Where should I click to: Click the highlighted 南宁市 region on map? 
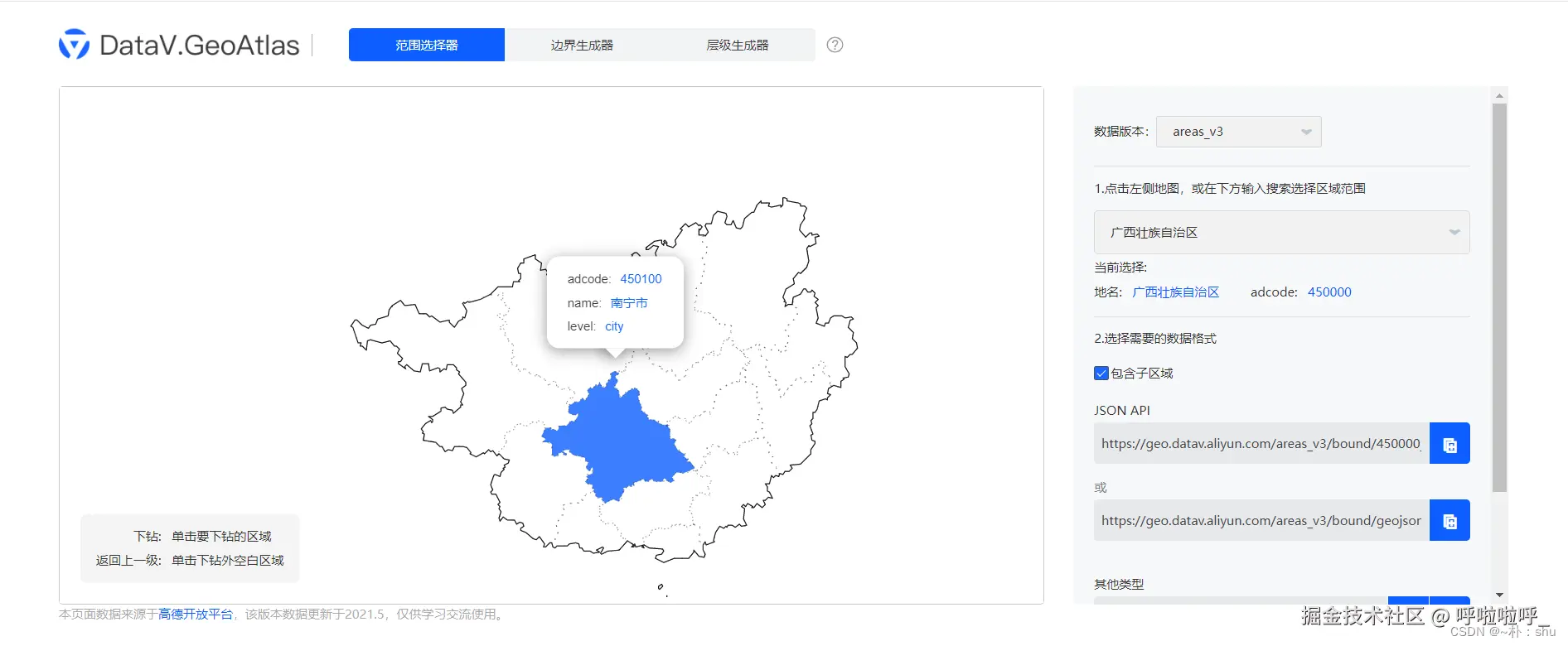[x=619, y=439]
